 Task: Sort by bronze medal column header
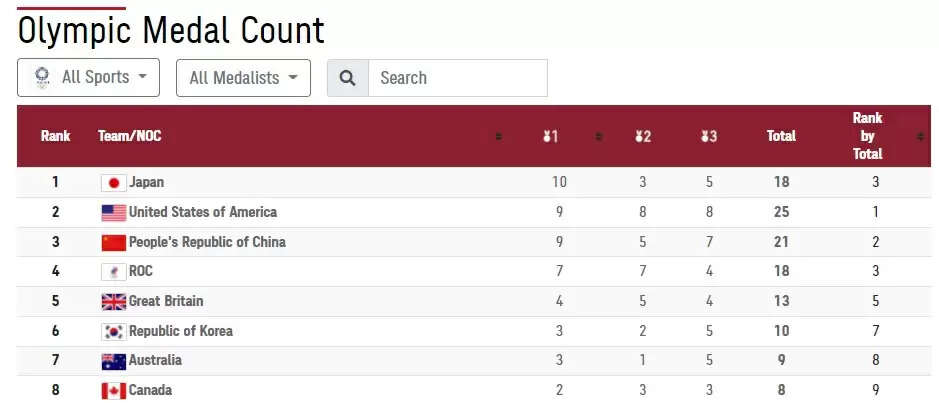(709, 136)
